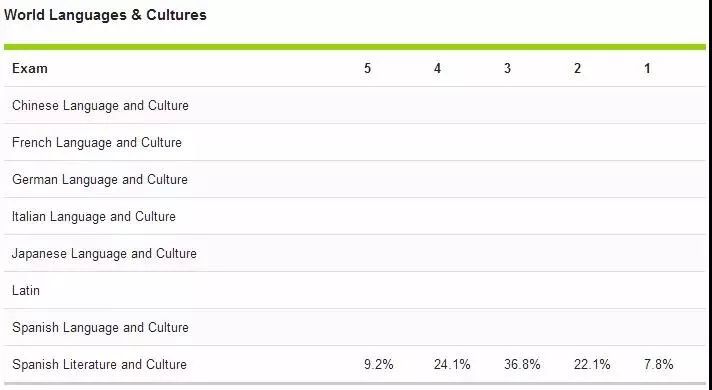Click the 36.8% value for score 3
The image size is (712, 390).
[x=522, y=365]
